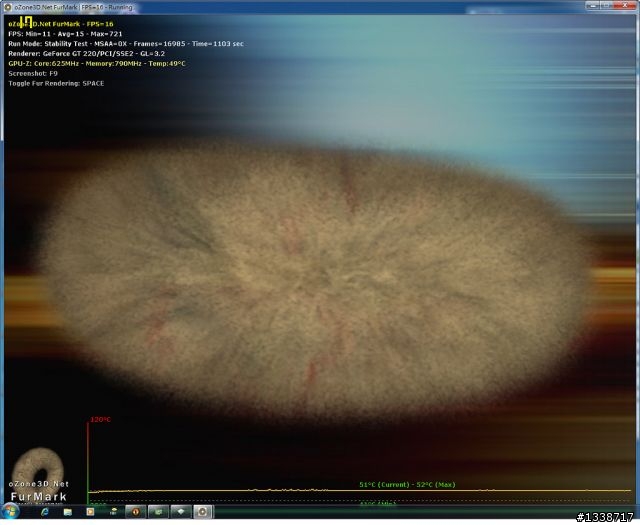Switch to the white diamond icon taskbar app
Screen dimensions: 640x525
(181, 512)
